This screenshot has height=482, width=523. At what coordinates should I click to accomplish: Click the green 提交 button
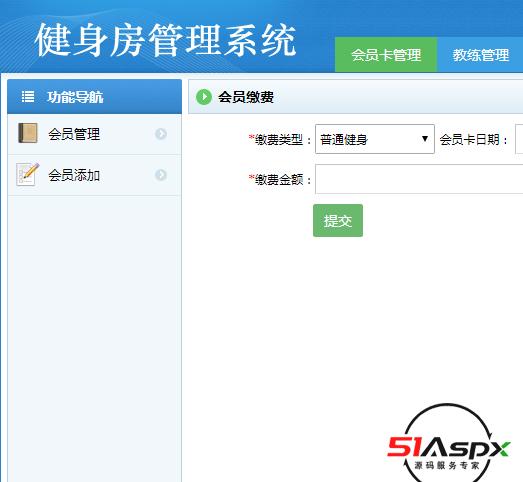[338, 220]
